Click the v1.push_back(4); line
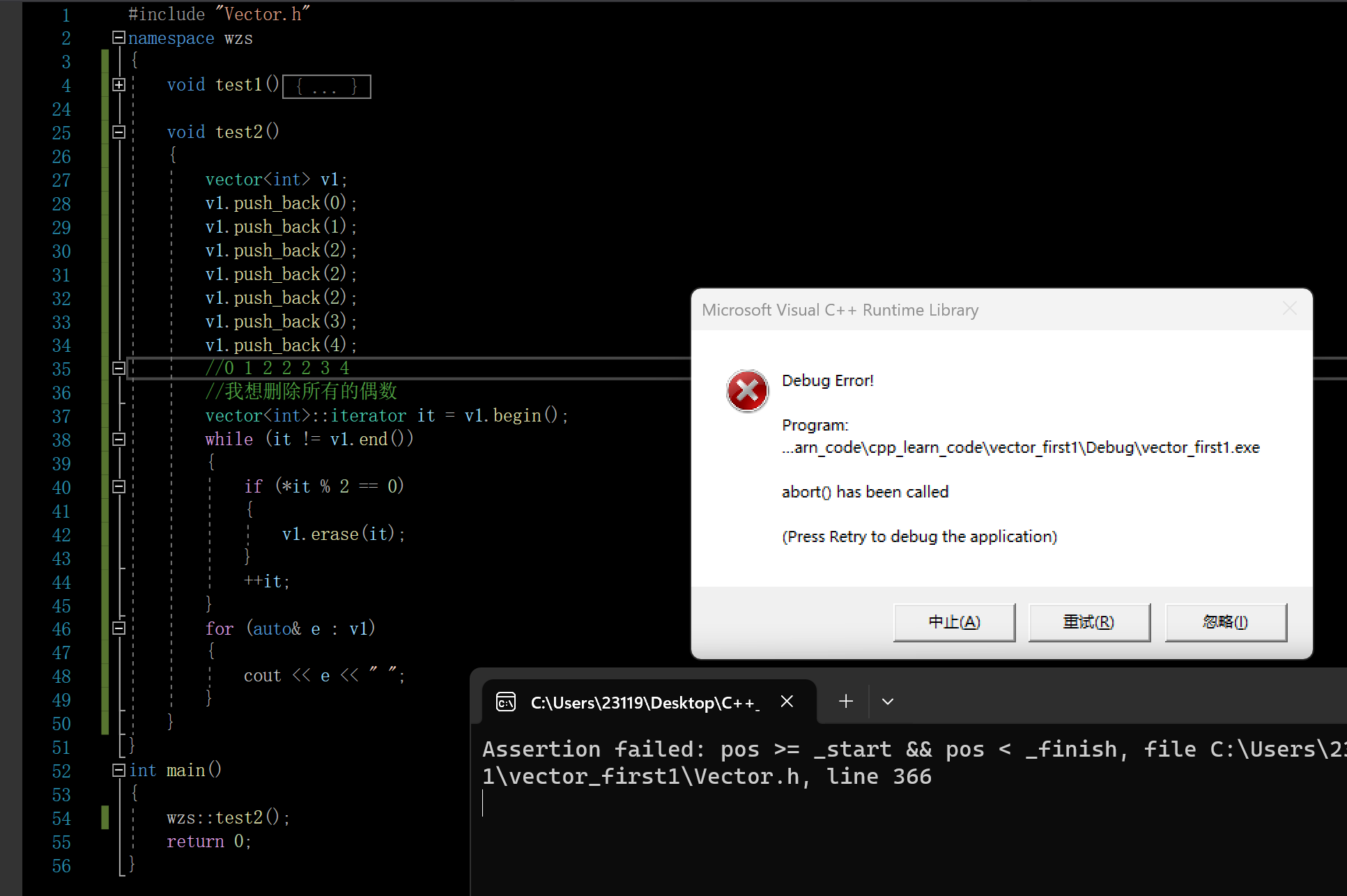1347x896 pixels. tap(281, 346)
